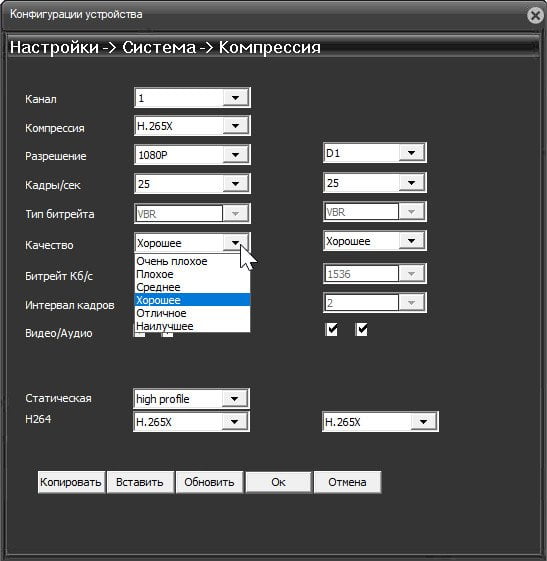Image resolution: width=547 pixels, height=561 pixels.
Task: Open the high profile dropdown
Action: pyautogui.click(x=191, y=399)
